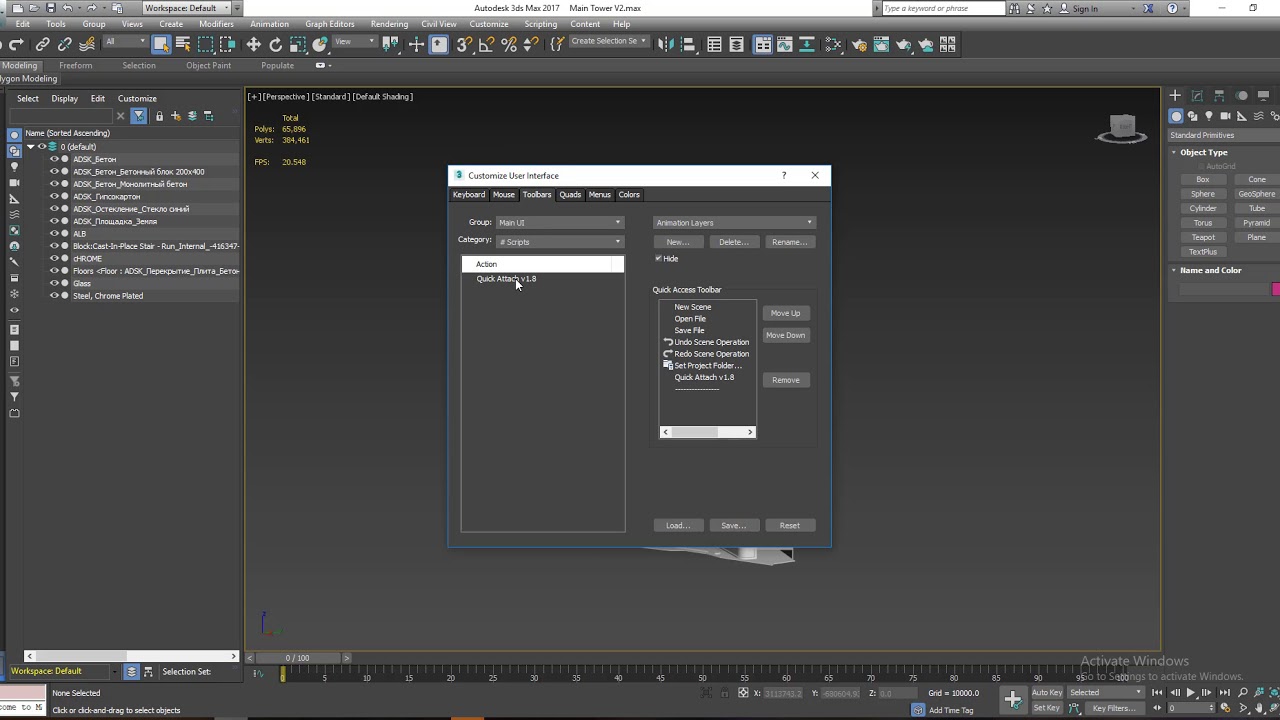1280x720 pixels.
Task: Toggle the Angle Snap icon
Action: 486,45
